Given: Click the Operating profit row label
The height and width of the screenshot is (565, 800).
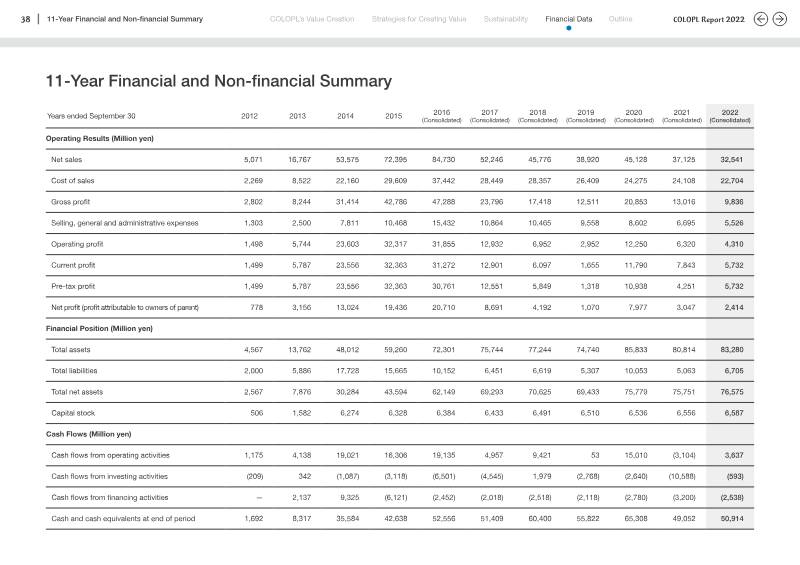Looking at the screenshot, I should [x=77, y=244].
